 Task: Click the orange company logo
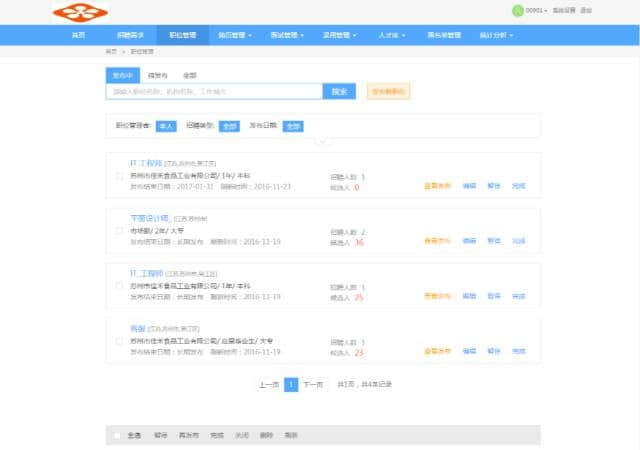click(80, 12)
